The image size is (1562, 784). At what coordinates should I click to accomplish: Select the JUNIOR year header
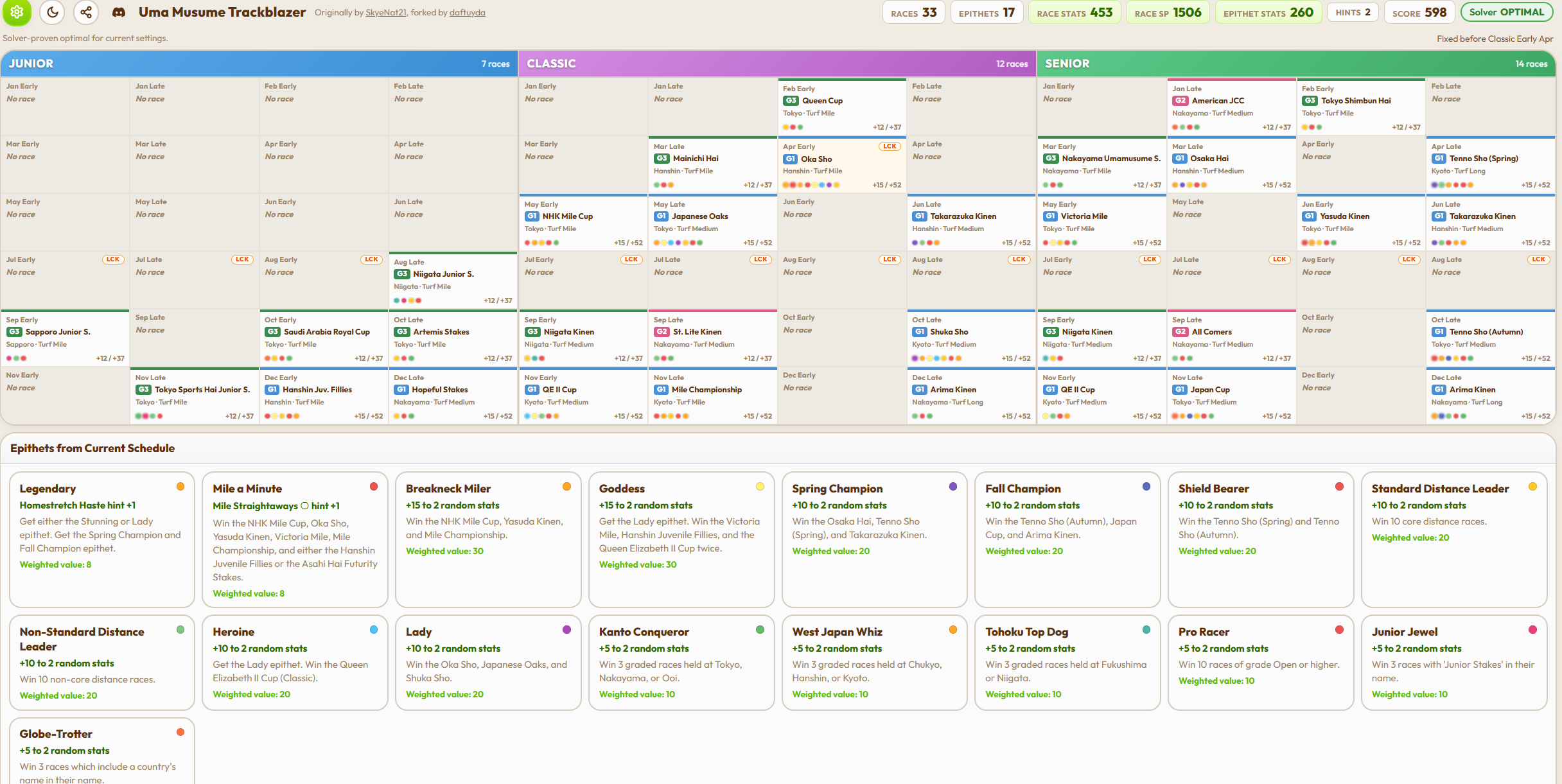[x=259, y=64]
